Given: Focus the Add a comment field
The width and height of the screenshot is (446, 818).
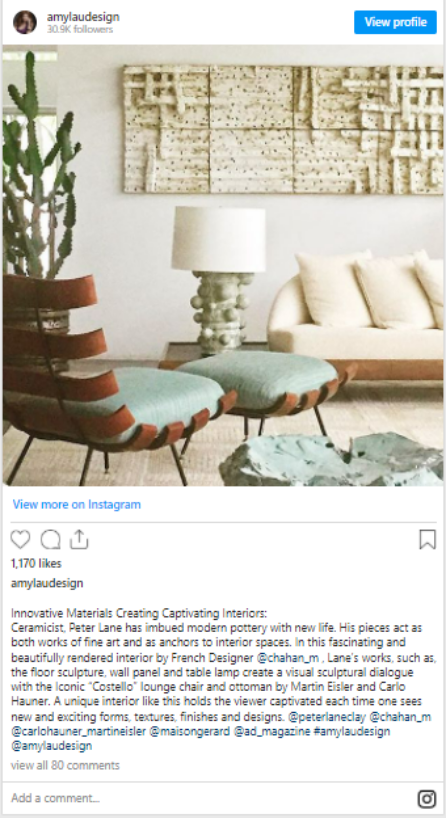Looking at the screenshot, I should (x=209, y=798).
